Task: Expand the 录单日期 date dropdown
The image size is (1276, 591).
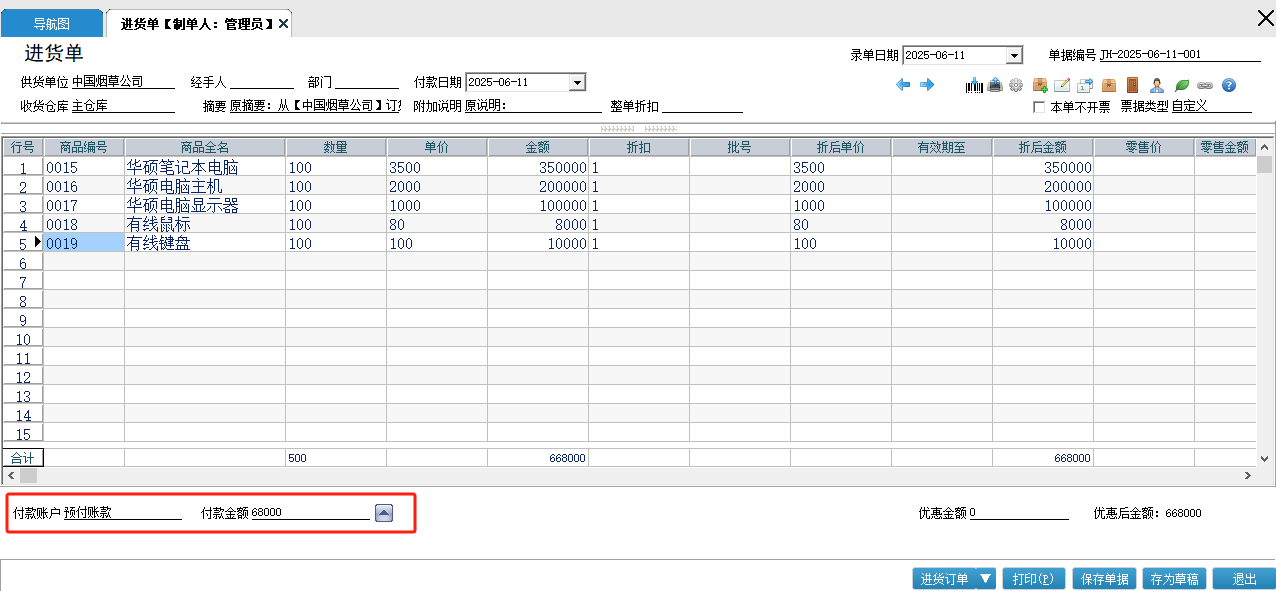Action: (x=1014, y=56)
